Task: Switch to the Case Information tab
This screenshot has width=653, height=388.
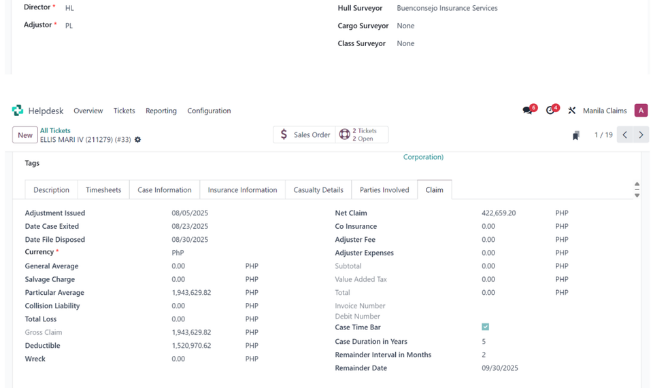Action: click(x=164, y=190)
